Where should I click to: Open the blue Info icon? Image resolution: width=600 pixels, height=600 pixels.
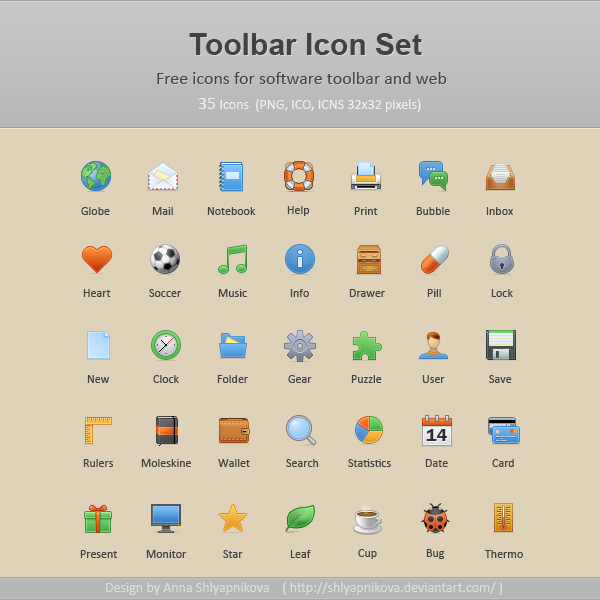coord(300,259)
